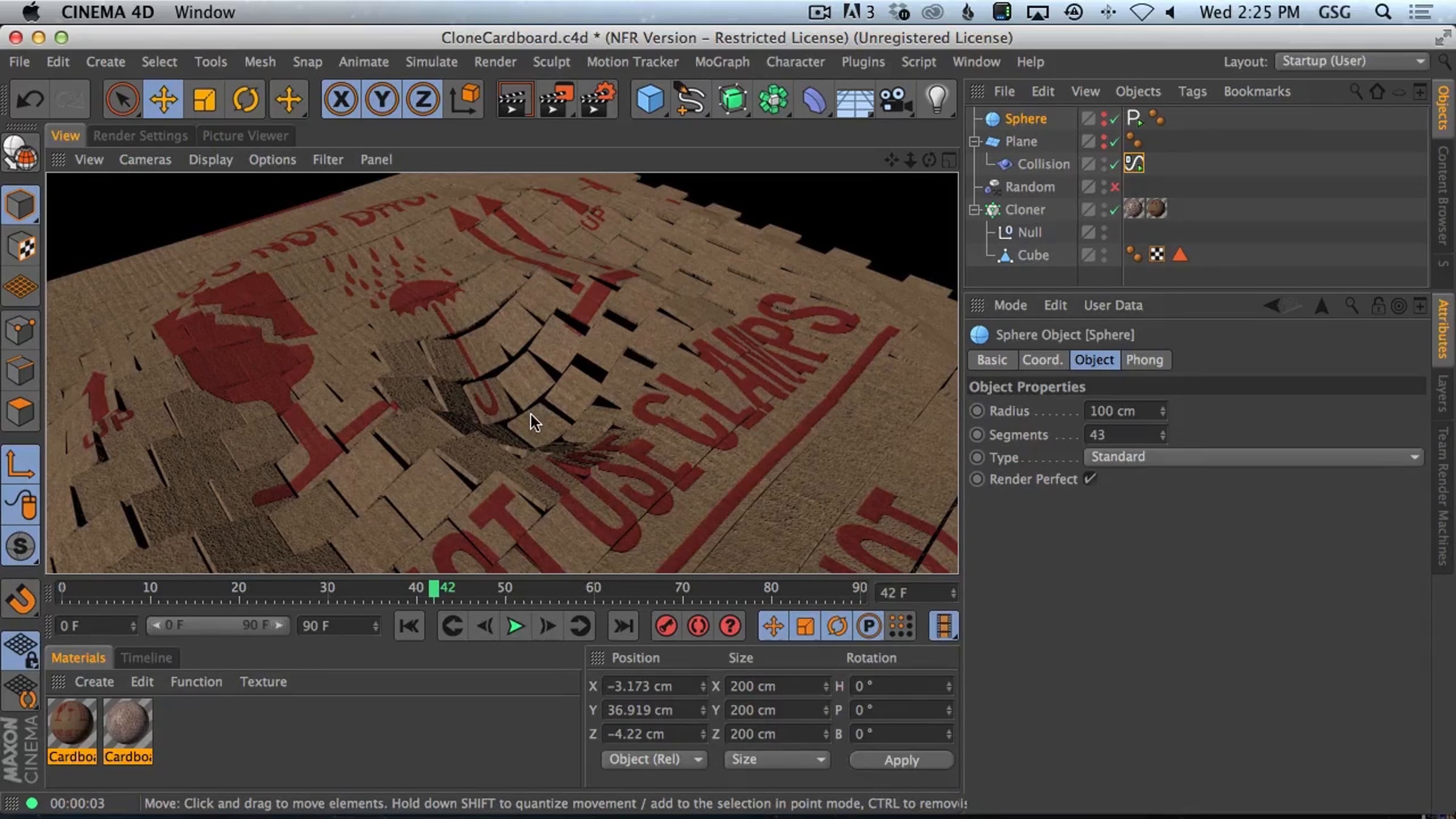Open the Object (Rel) dropdown
This screenshot has width=1456, height=819.
point(655,760)
